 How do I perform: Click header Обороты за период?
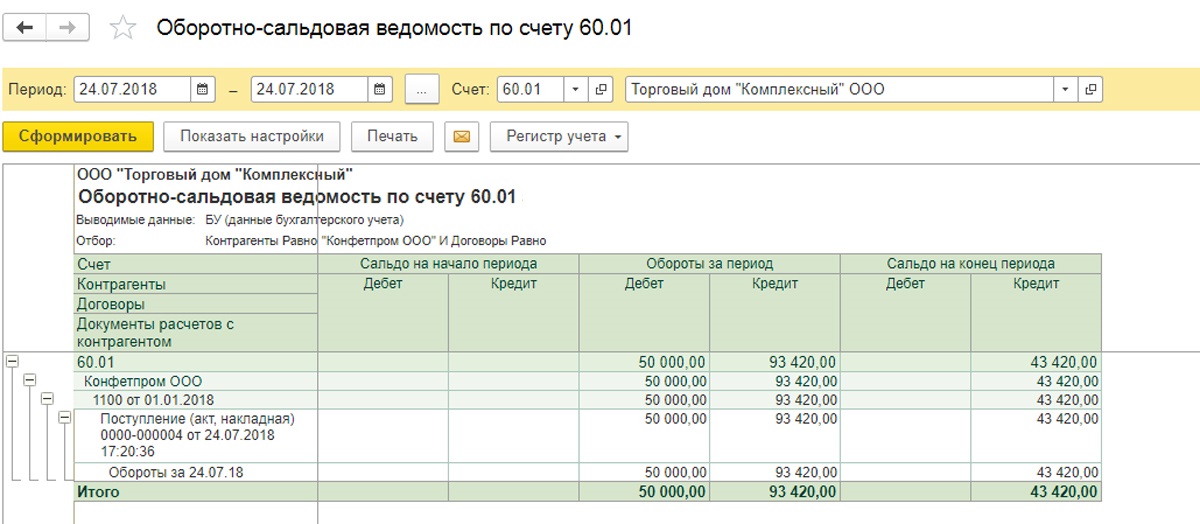pyautogui.click(x=709, y=264)
